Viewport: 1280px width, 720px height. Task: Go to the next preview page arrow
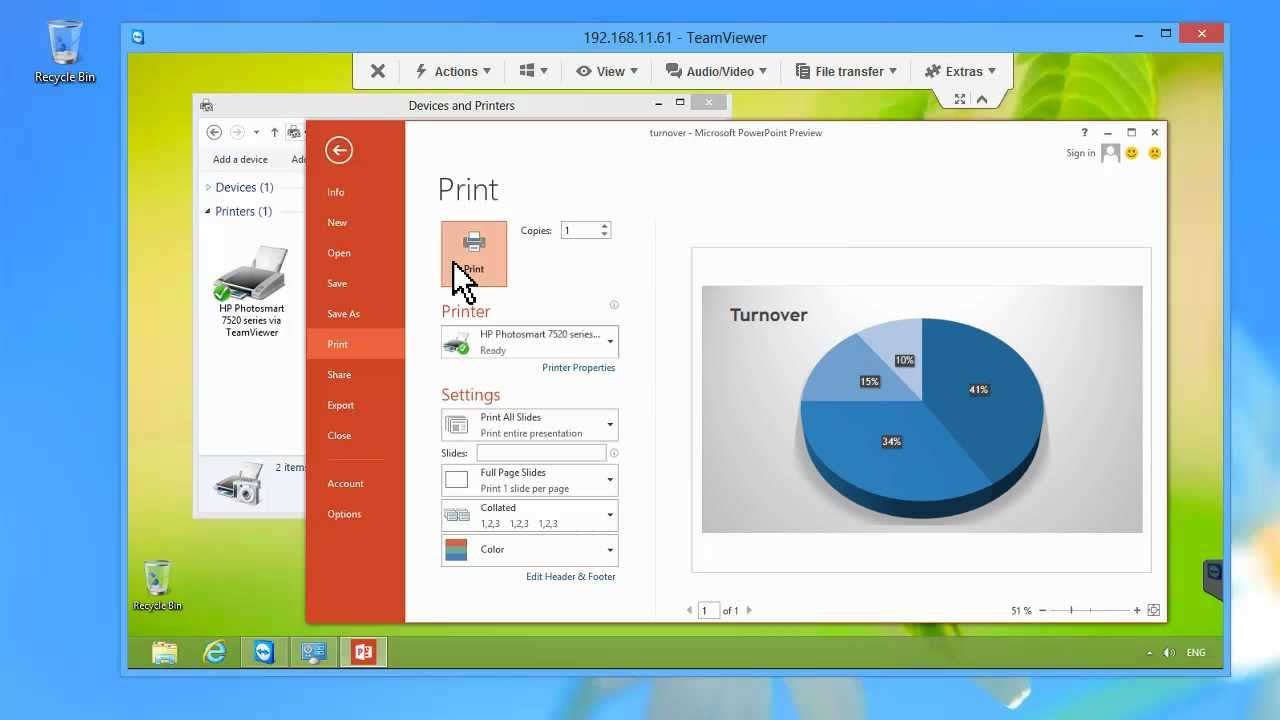point(749,610)
